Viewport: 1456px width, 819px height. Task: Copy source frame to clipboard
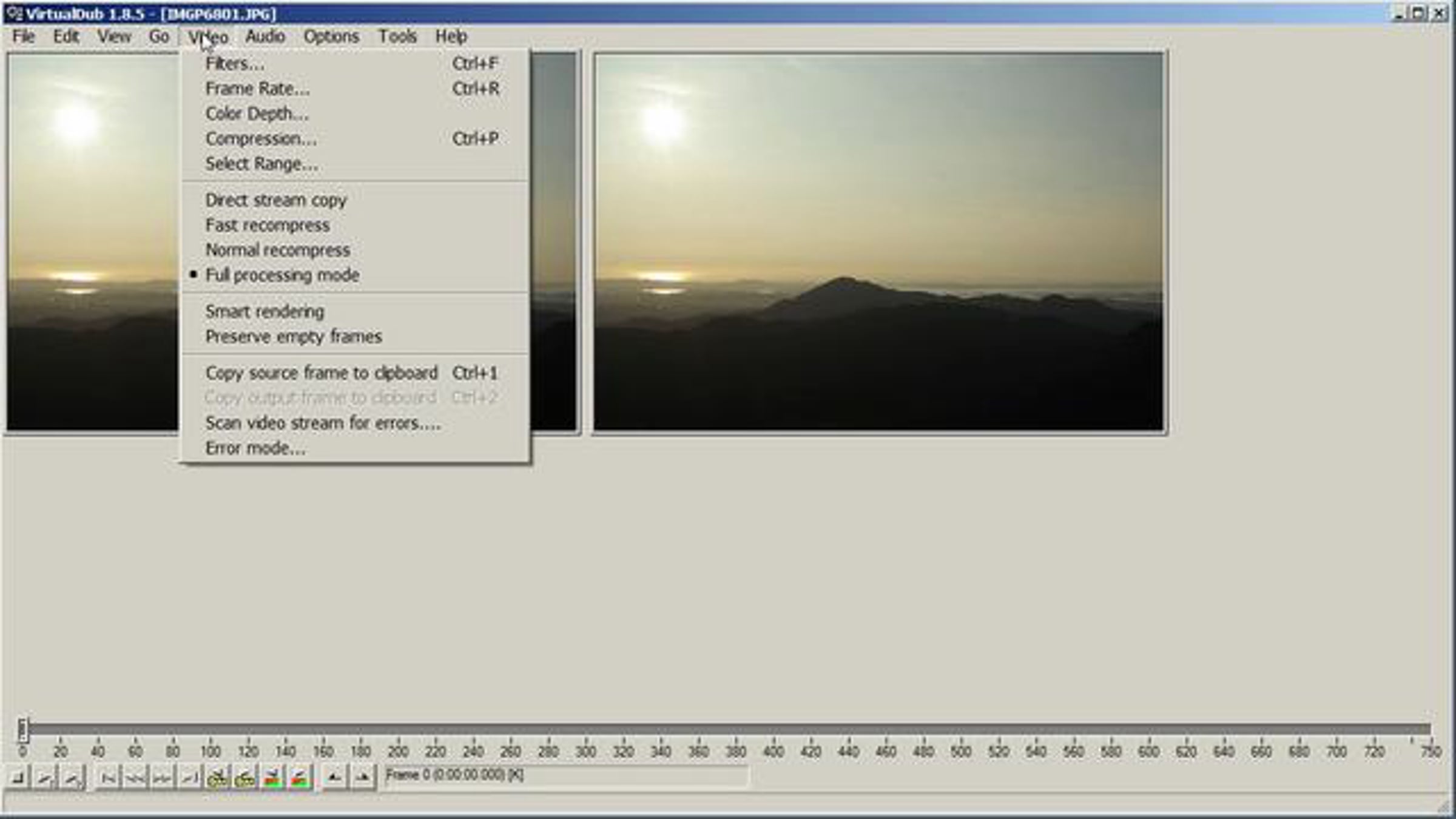pos(355,373)
